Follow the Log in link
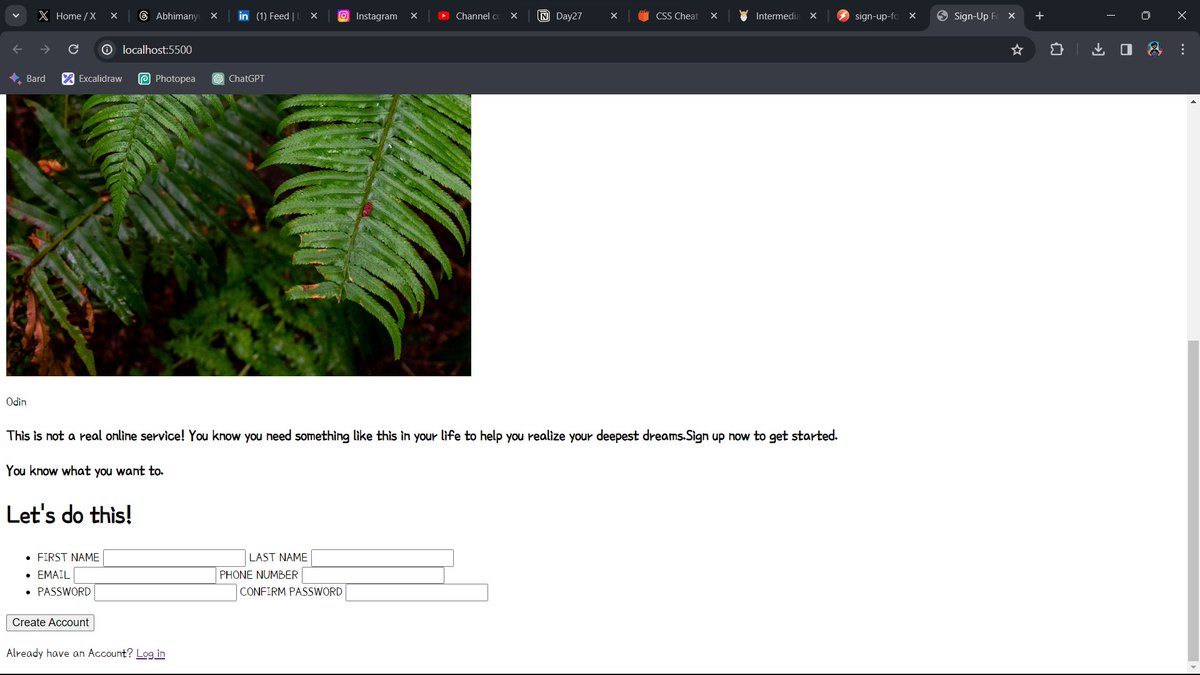 pos(150,653)
